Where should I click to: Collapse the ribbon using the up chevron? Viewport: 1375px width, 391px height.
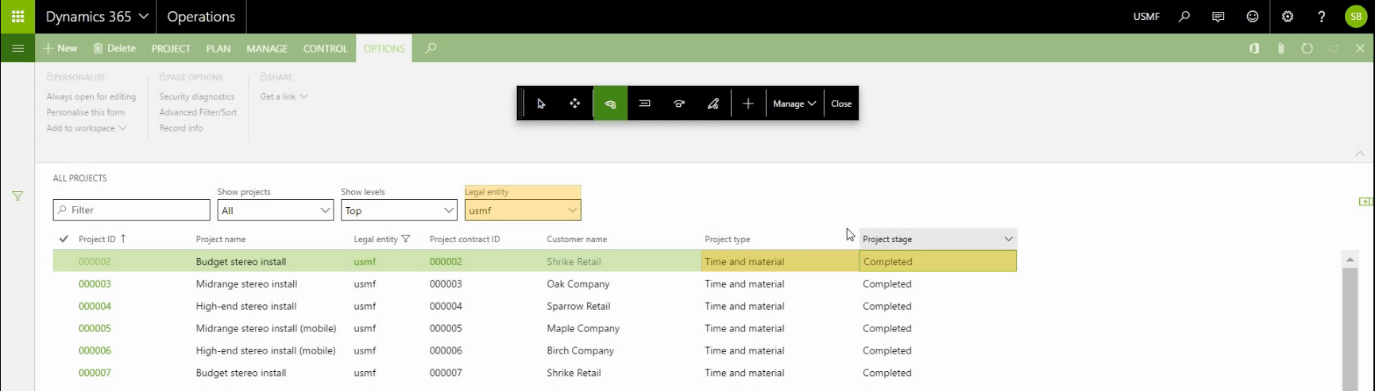1359,153
